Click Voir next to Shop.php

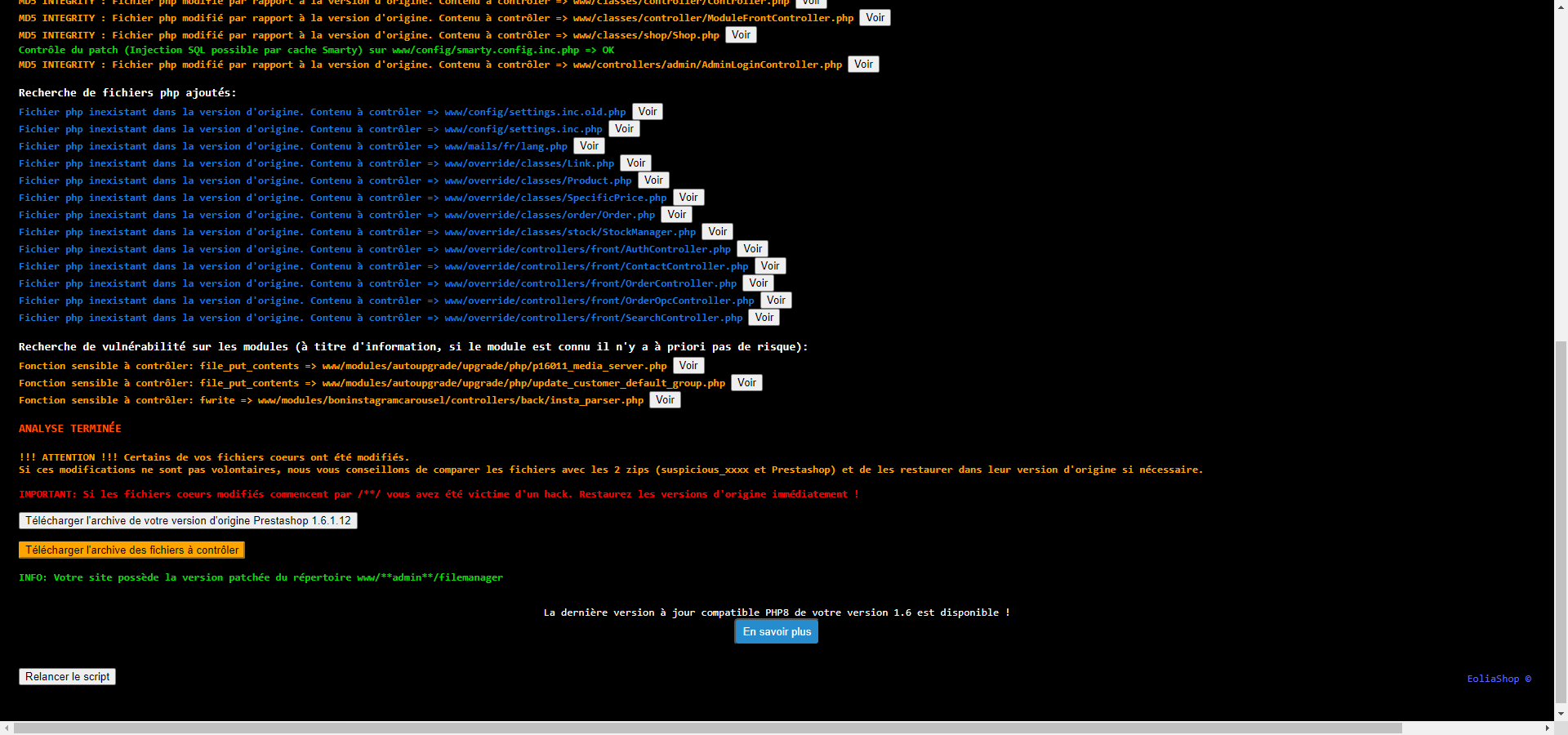click(741, 35)
